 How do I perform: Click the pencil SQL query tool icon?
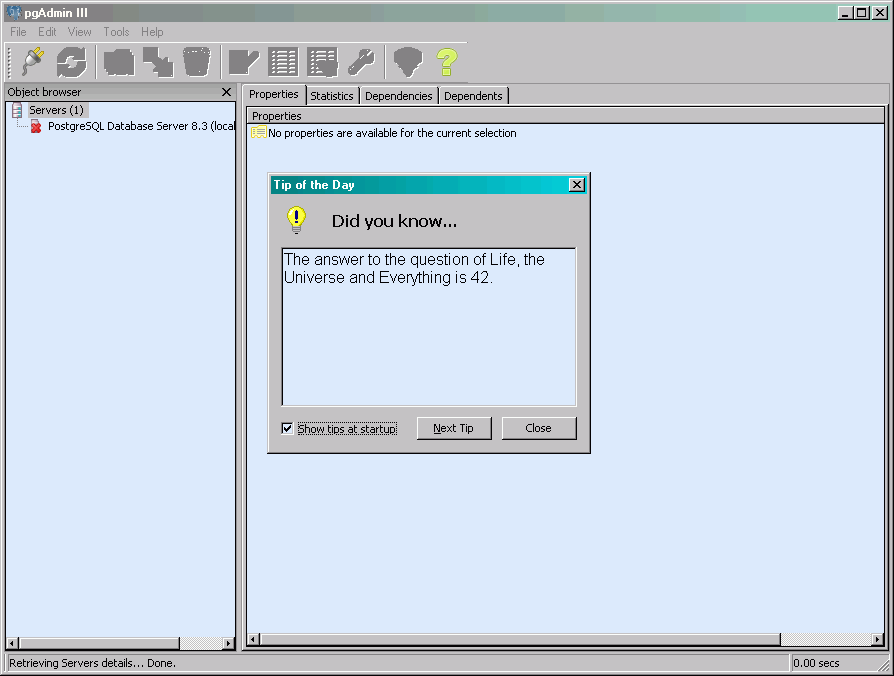click(x=243, y=62)
